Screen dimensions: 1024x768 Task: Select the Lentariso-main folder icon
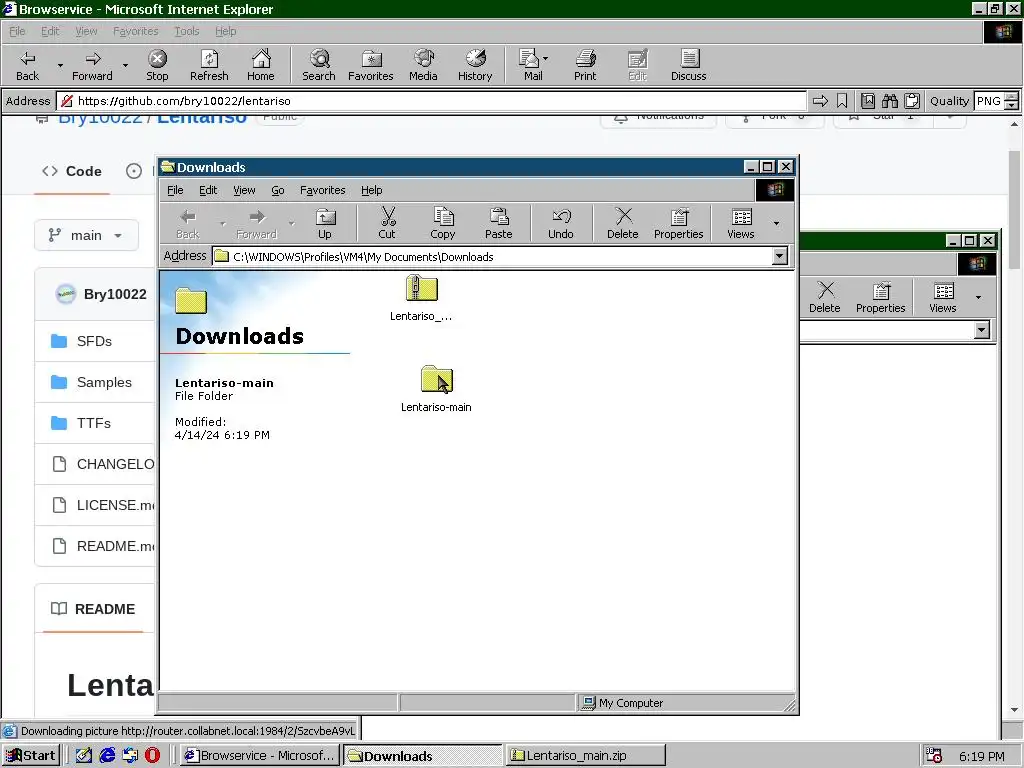pyautogui.click(x=436, y=380)
